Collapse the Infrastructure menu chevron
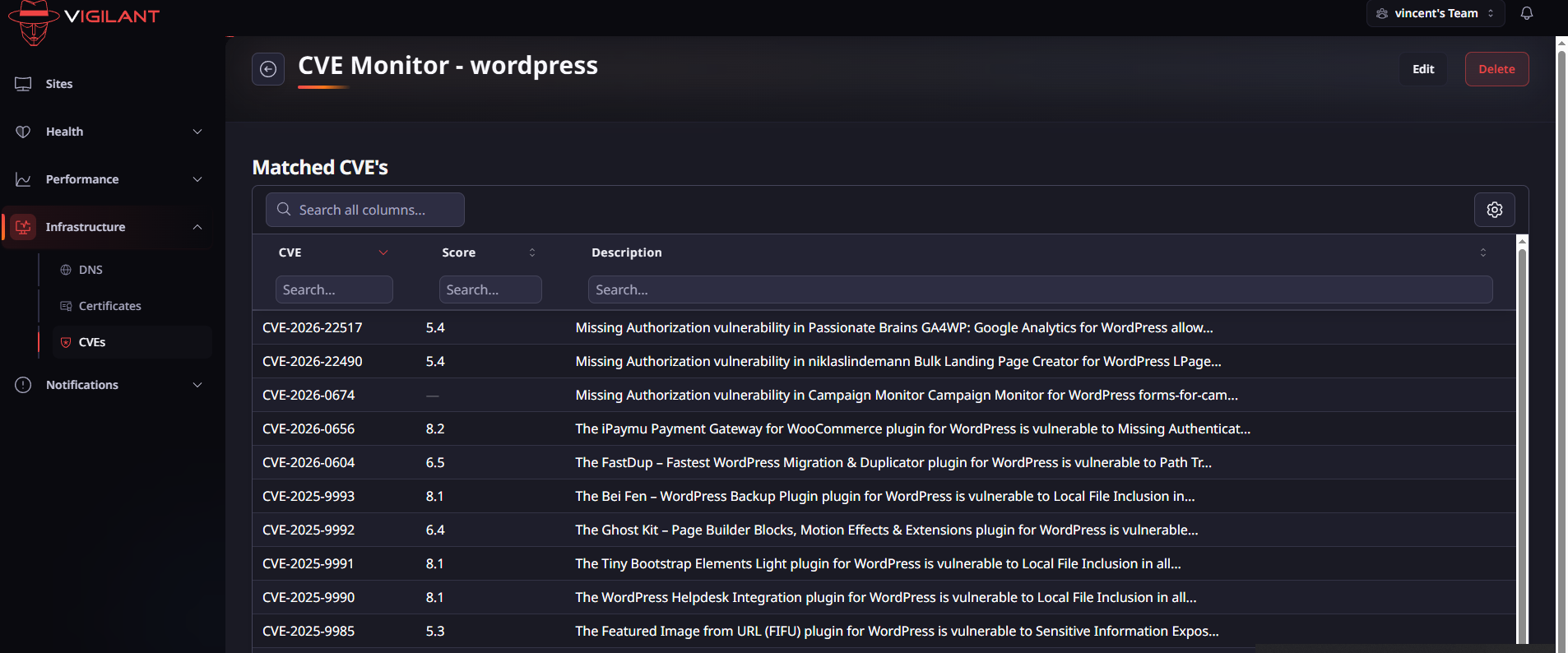Viewport: 1568px width, 653px height. [197, 227]
